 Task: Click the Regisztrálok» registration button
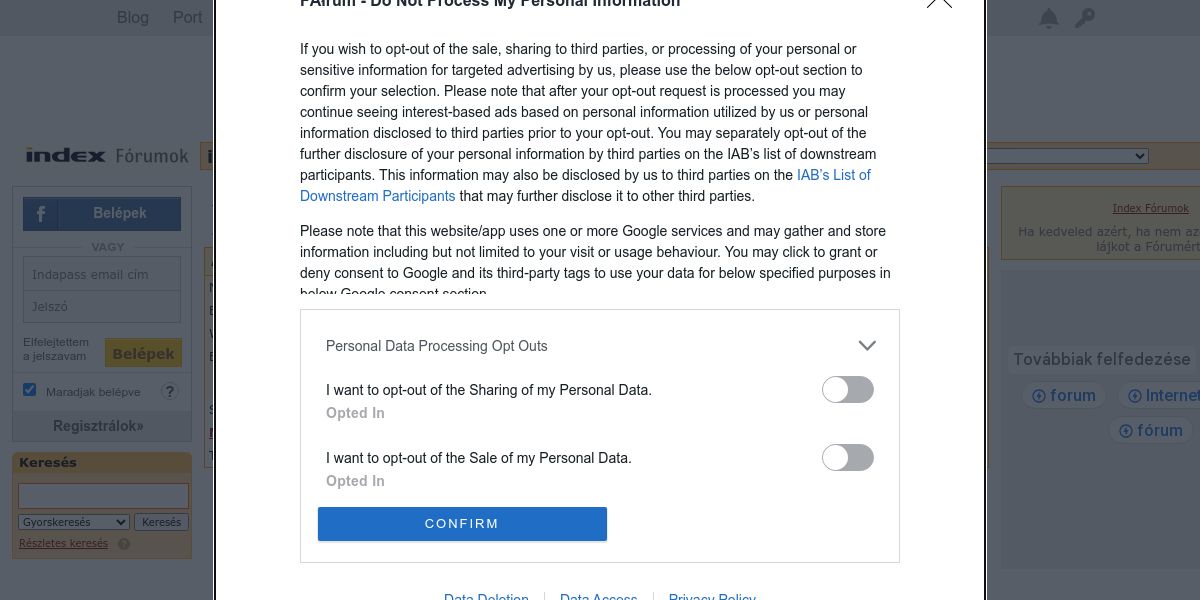(x=98, y=426)
